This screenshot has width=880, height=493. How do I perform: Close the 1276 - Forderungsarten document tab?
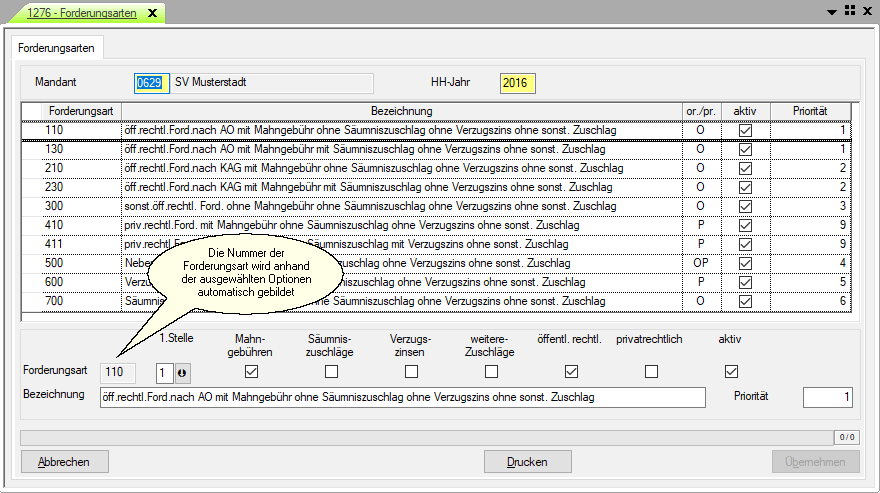[x=152, y=13]
